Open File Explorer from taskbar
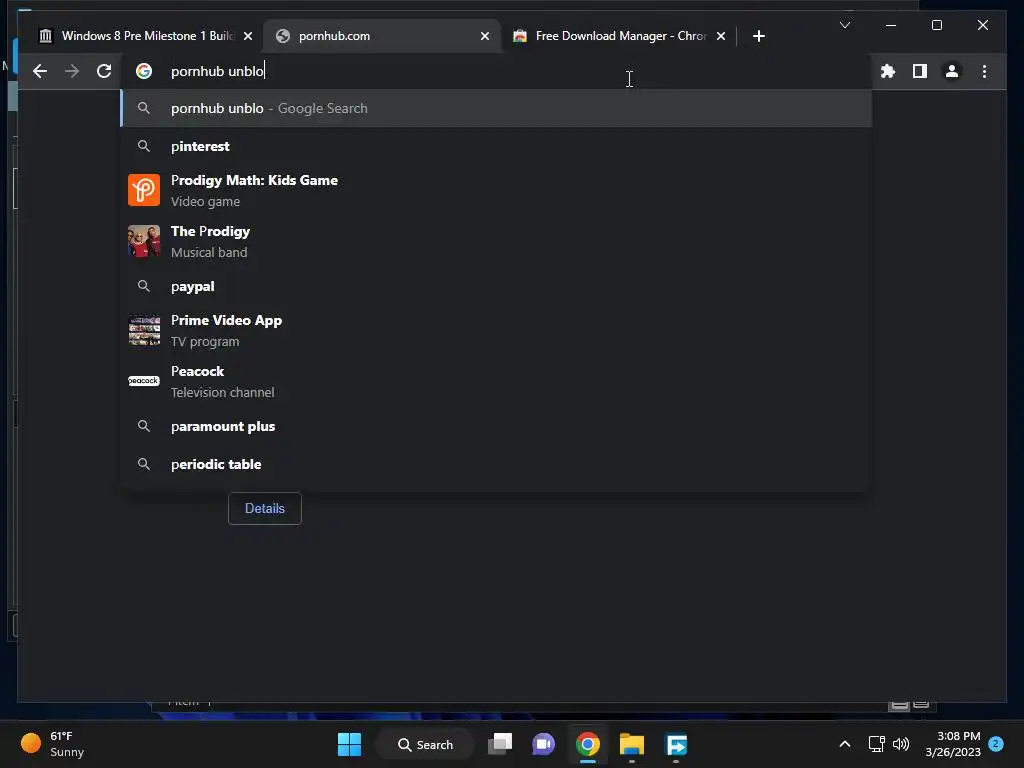1024x768 pixels. pos(632,744)
